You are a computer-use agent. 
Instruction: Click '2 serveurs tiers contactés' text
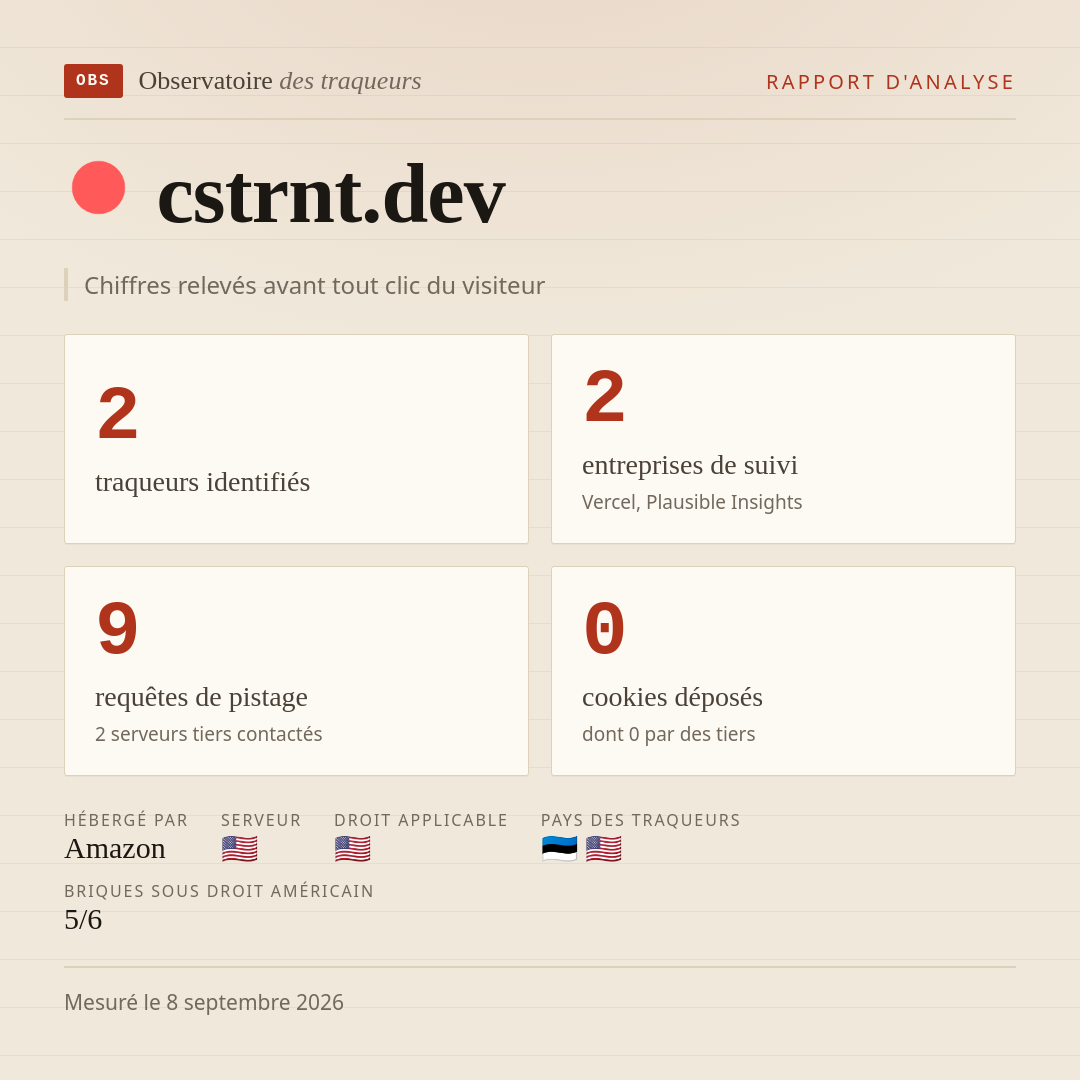209,734
